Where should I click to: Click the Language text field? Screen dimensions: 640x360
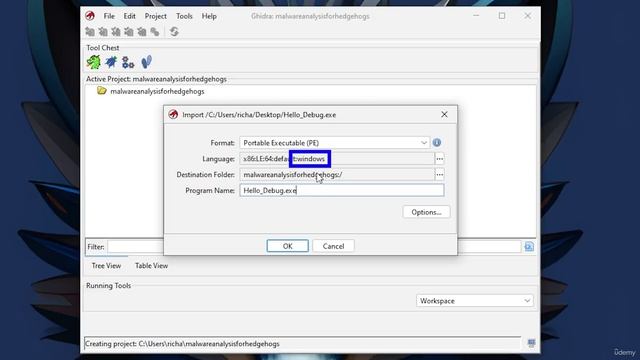coord(337,159)
